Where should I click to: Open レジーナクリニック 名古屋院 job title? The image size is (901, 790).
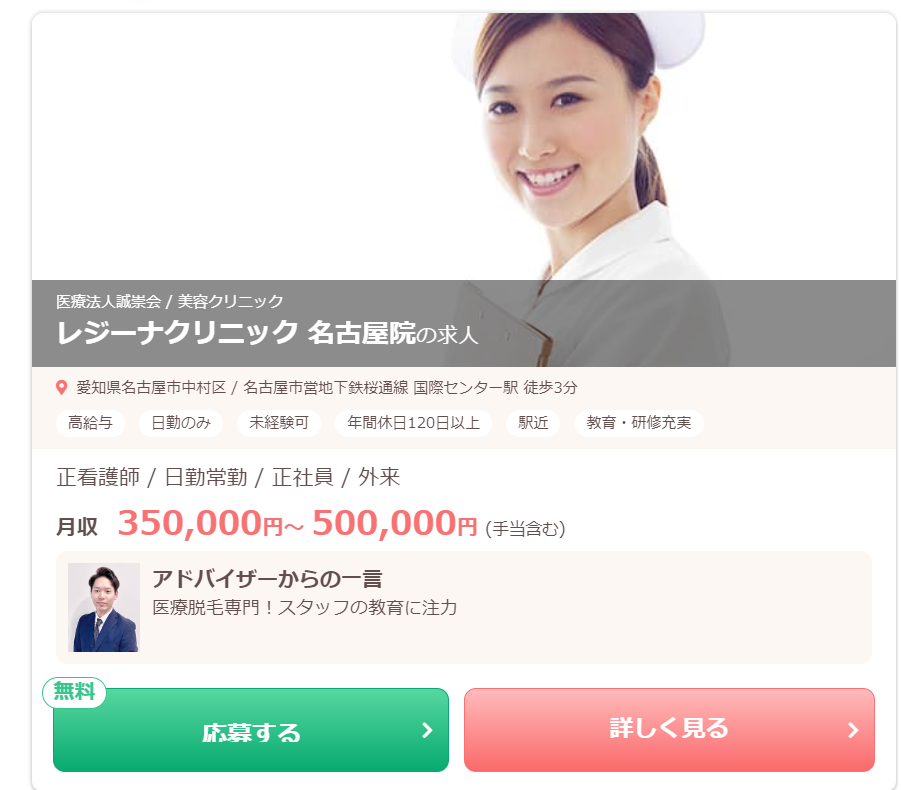pos(267,333)
